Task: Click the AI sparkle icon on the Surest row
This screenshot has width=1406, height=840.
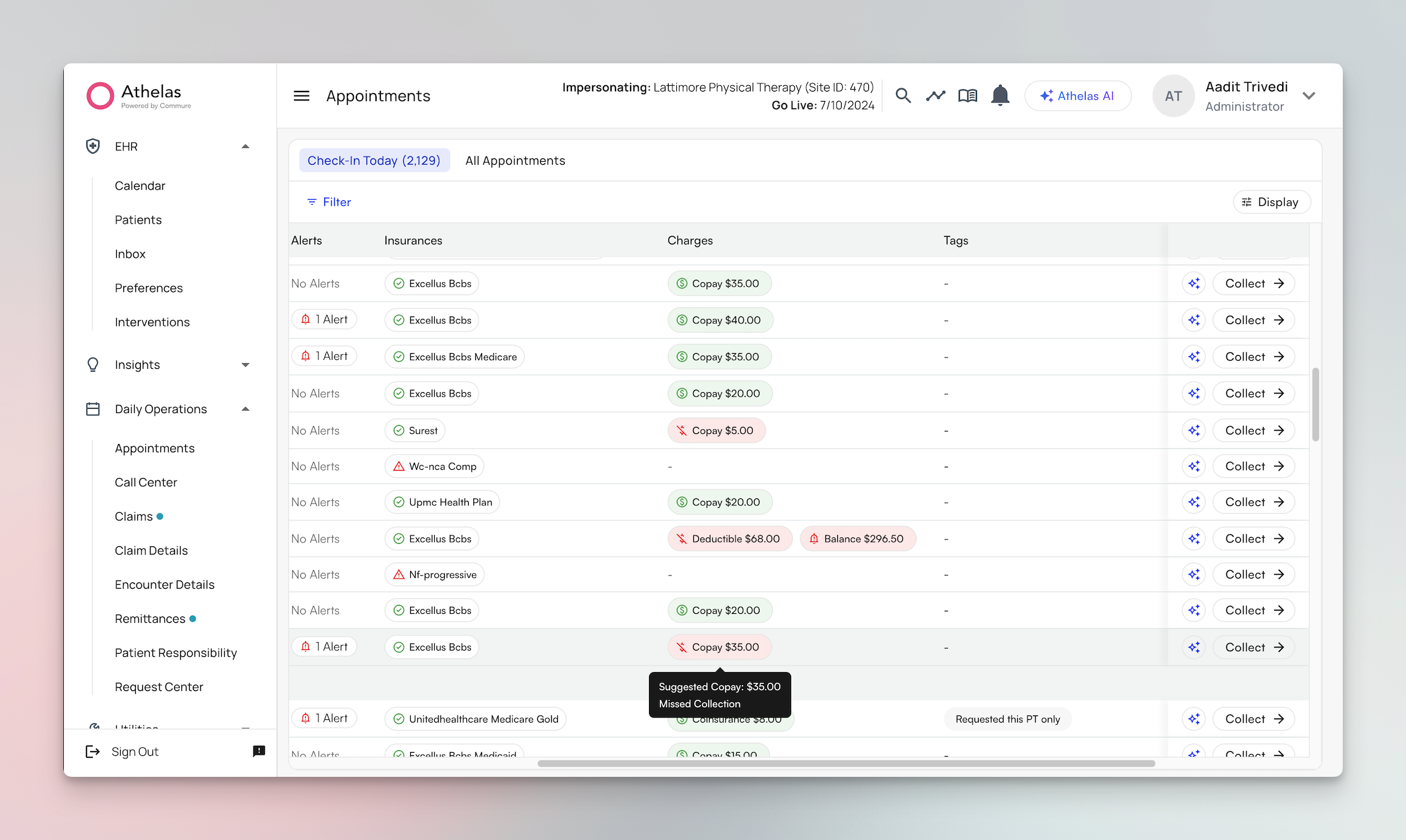Action: 1194,430
